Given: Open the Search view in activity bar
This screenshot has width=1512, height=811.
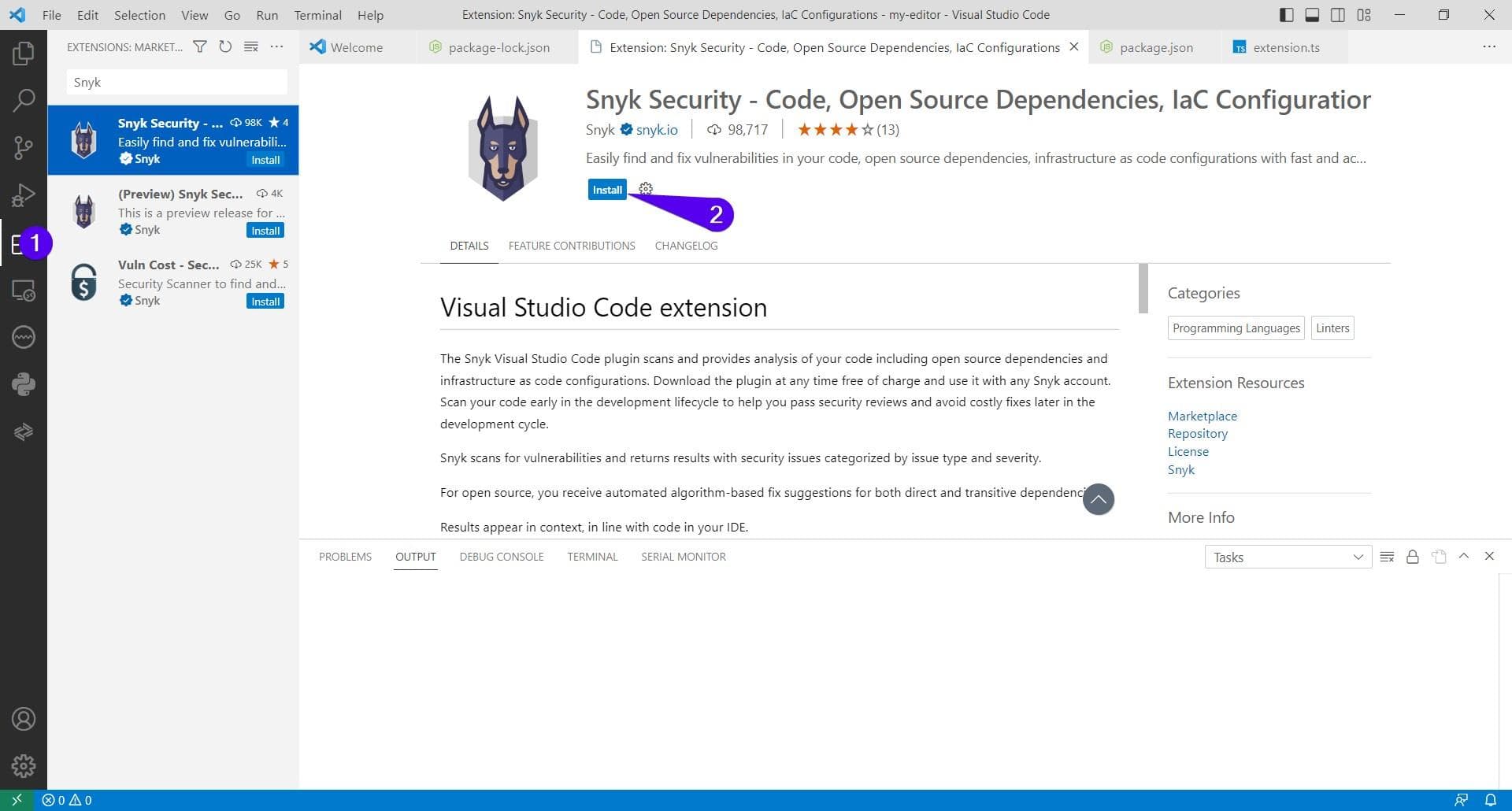Looking at the screenshot, I should (24, 100).
